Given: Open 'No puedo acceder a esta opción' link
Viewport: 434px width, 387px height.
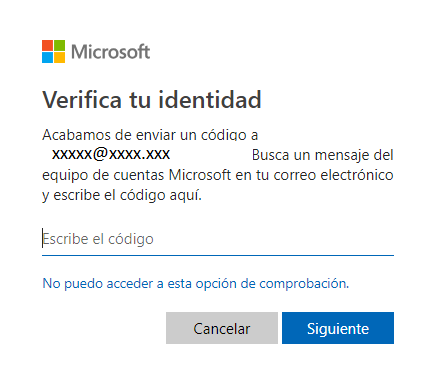Looking at the screenshot, I should click(196, 284).
